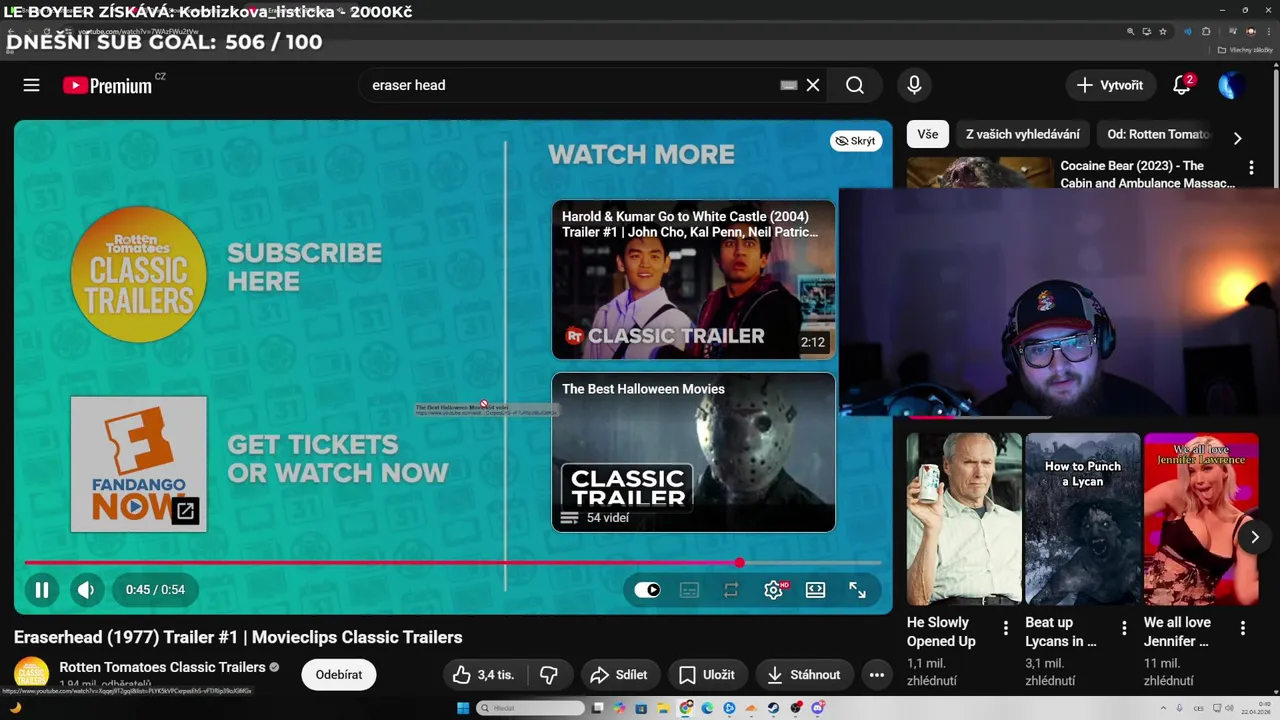Toggle subtitles in the player controls
This screenshot has height=720, width=1280.
689,590
